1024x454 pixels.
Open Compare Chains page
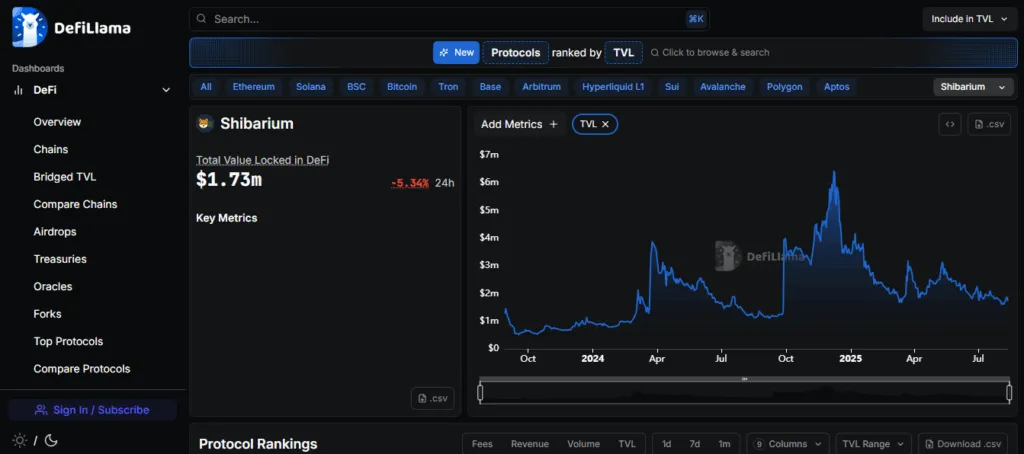tap(75, 204)
